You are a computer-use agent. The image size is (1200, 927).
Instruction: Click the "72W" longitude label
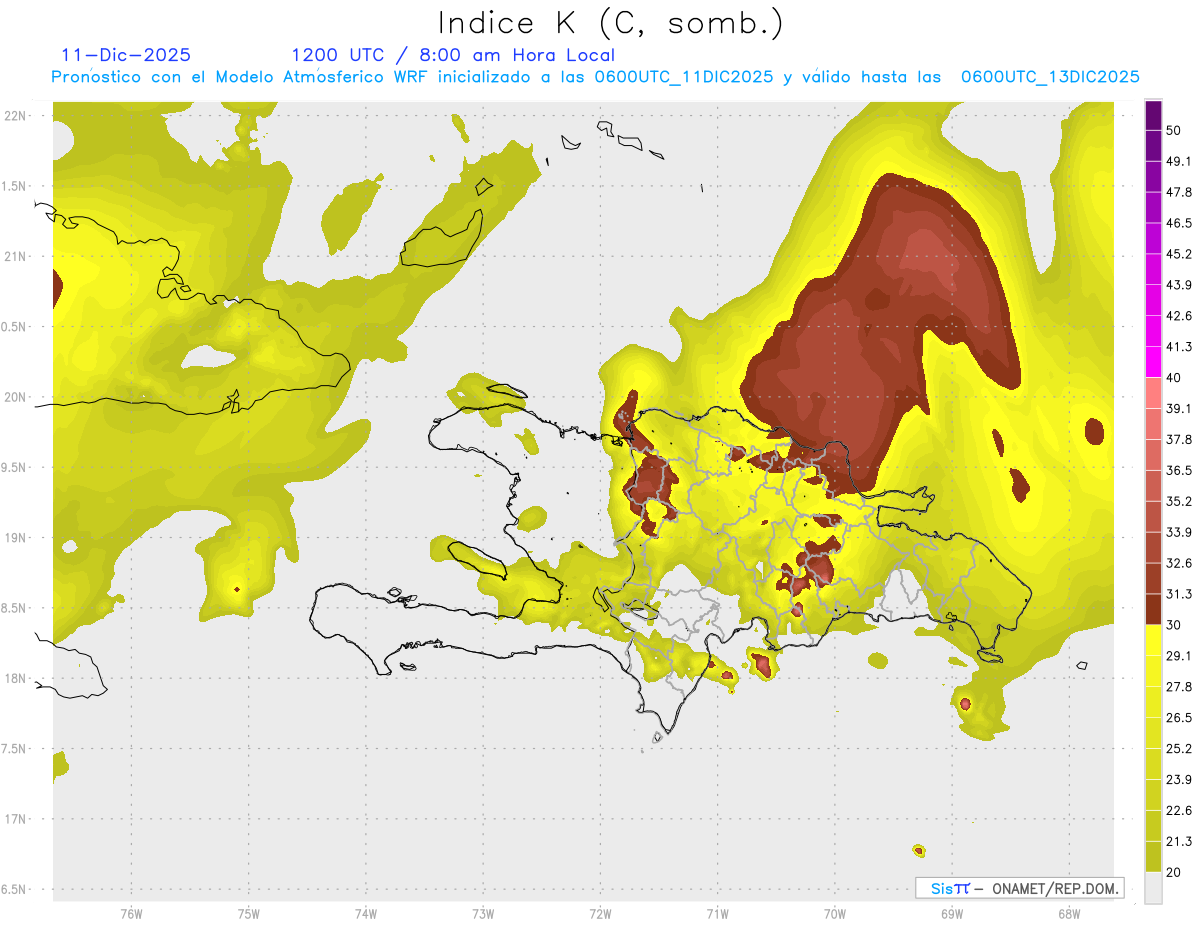point(600,914)
